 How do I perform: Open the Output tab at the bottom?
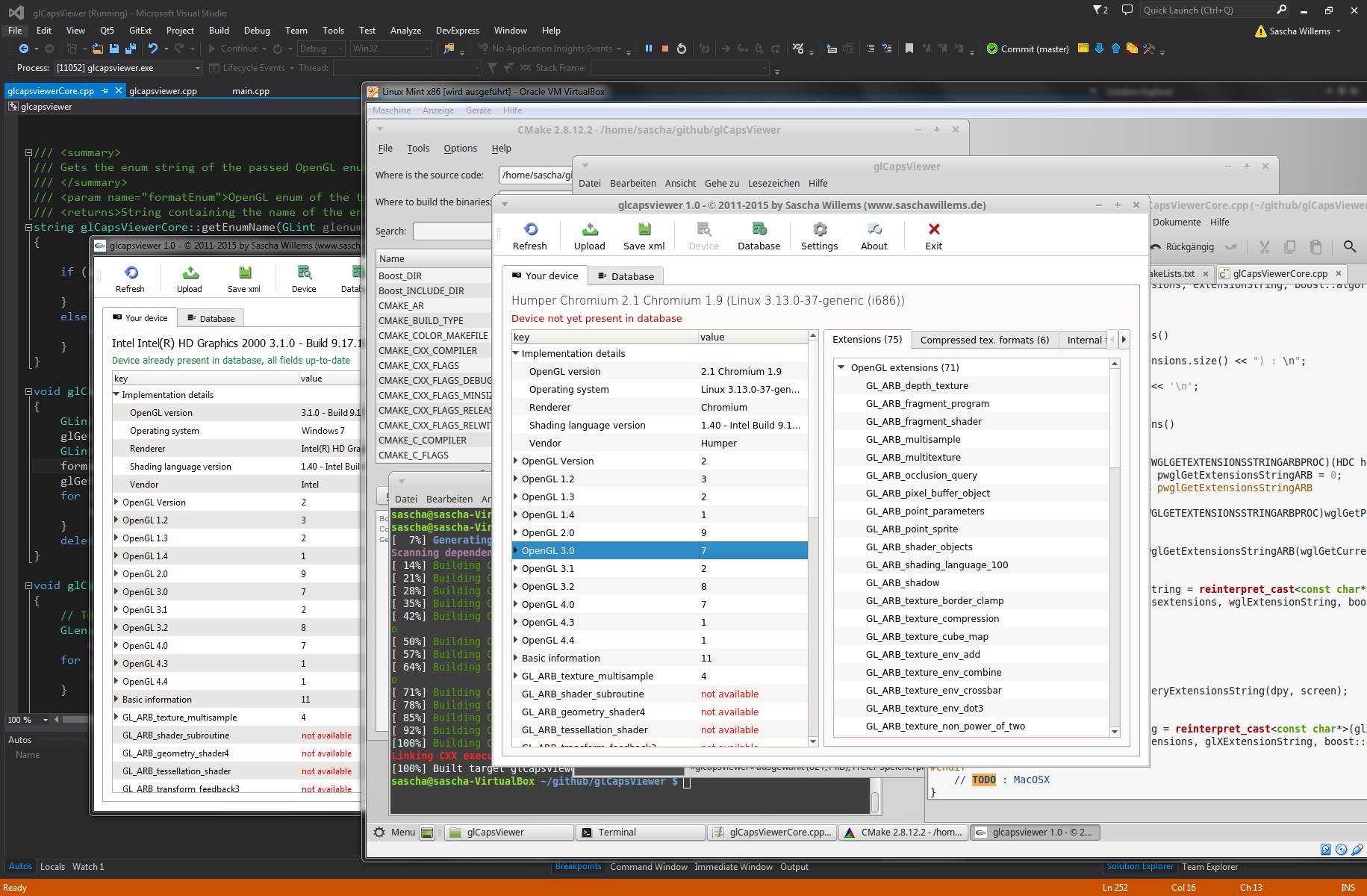794,867
